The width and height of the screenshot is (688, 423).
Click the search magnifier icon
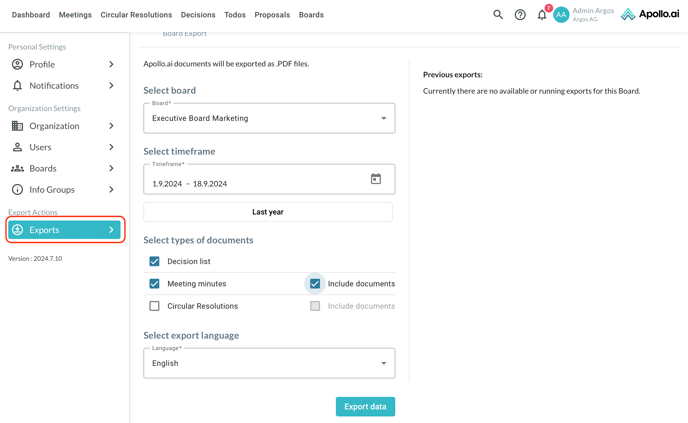coord(498,15)
